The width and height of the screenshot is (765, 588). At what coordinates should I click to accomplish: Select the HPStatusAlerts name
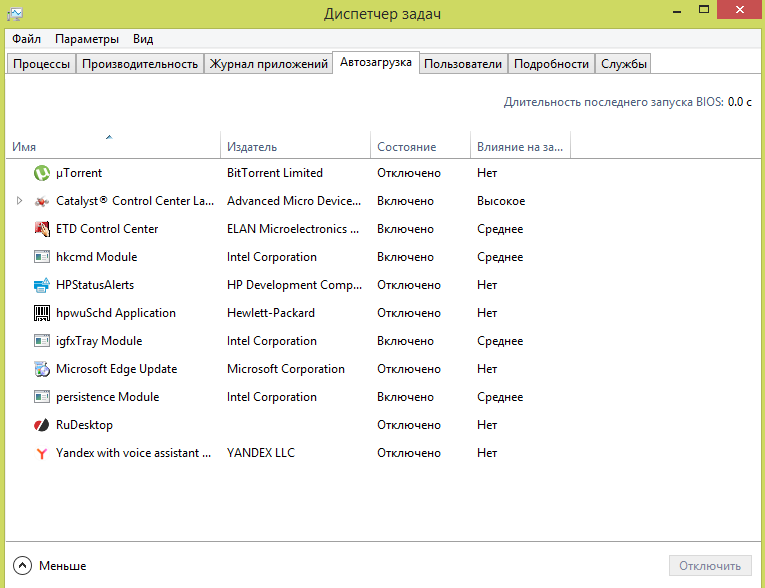click(95, 285)
